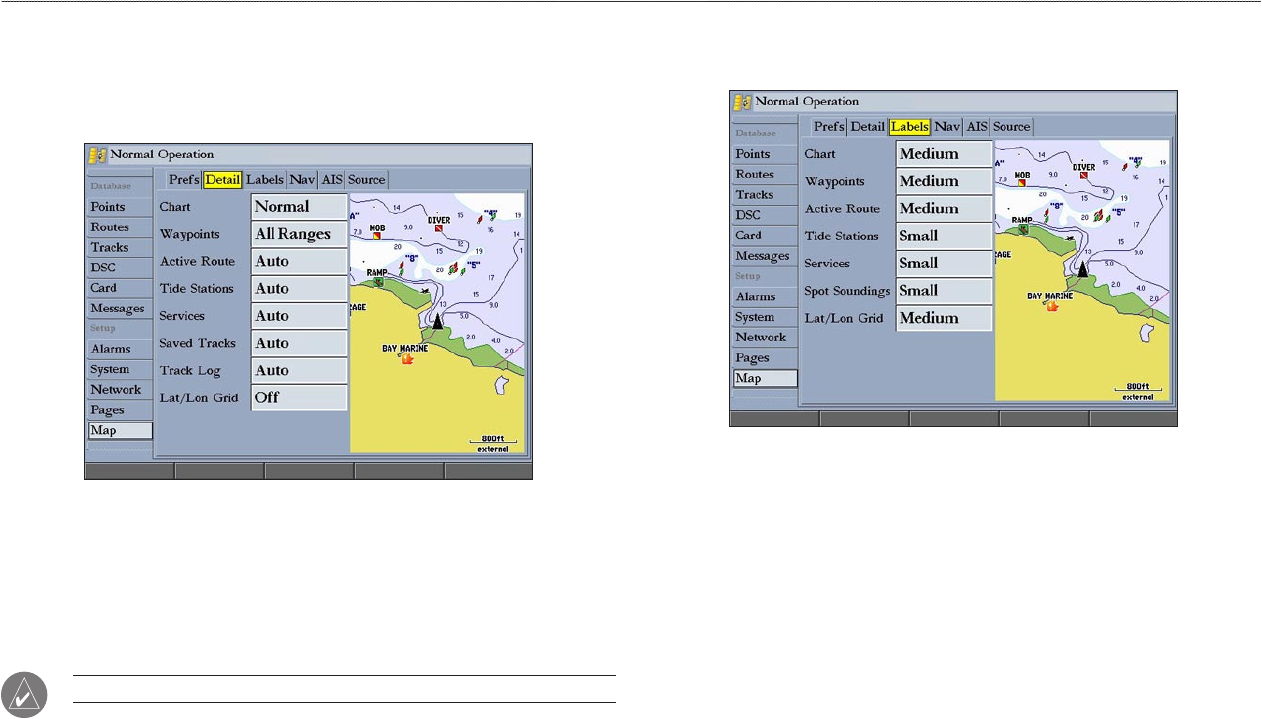Screen dimensions: 1262x719
Task: Open the Services detail field set to Auto
Action: coord(299,316)
